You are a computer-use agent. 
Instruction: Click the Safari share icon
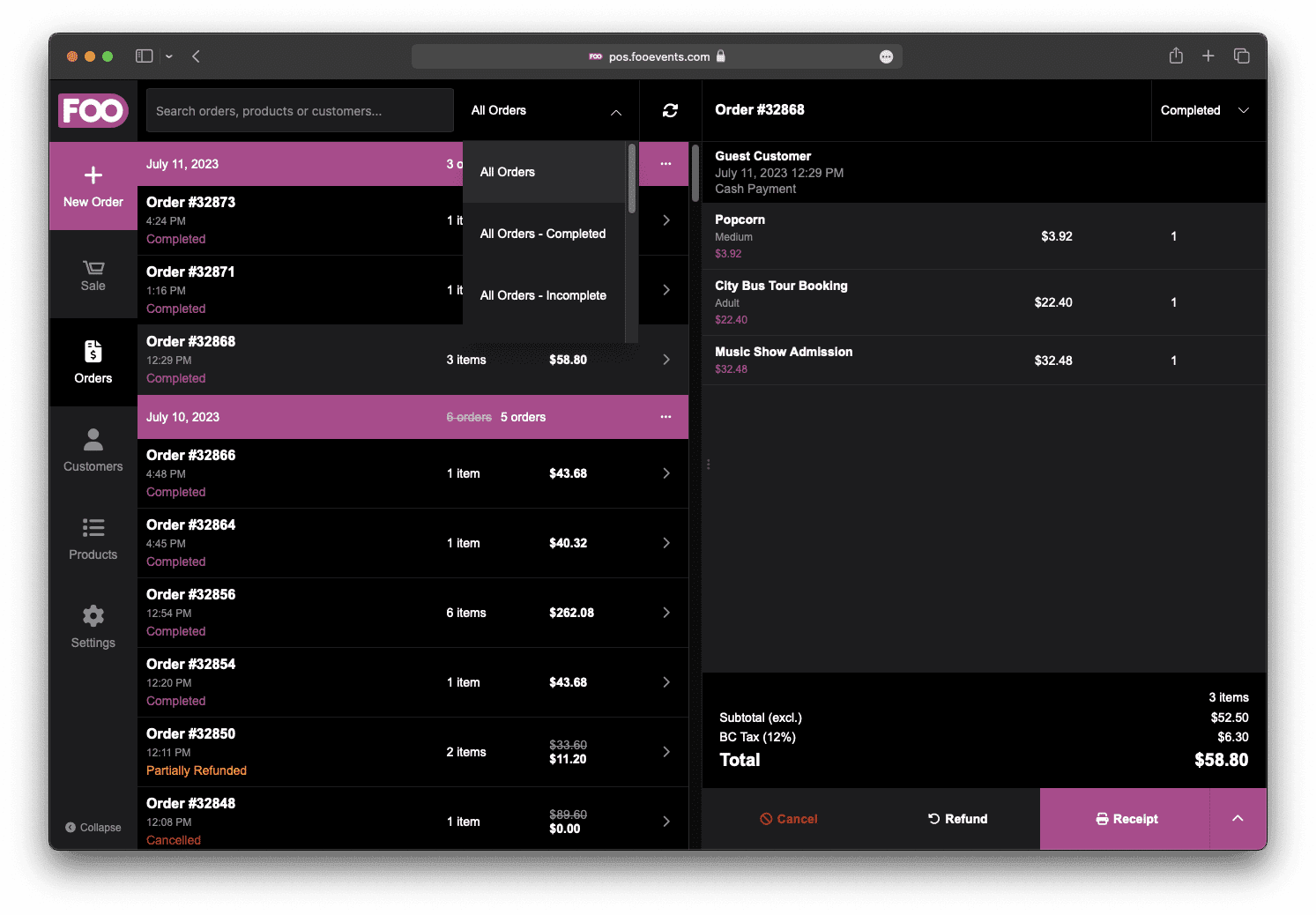[1175, 56]
